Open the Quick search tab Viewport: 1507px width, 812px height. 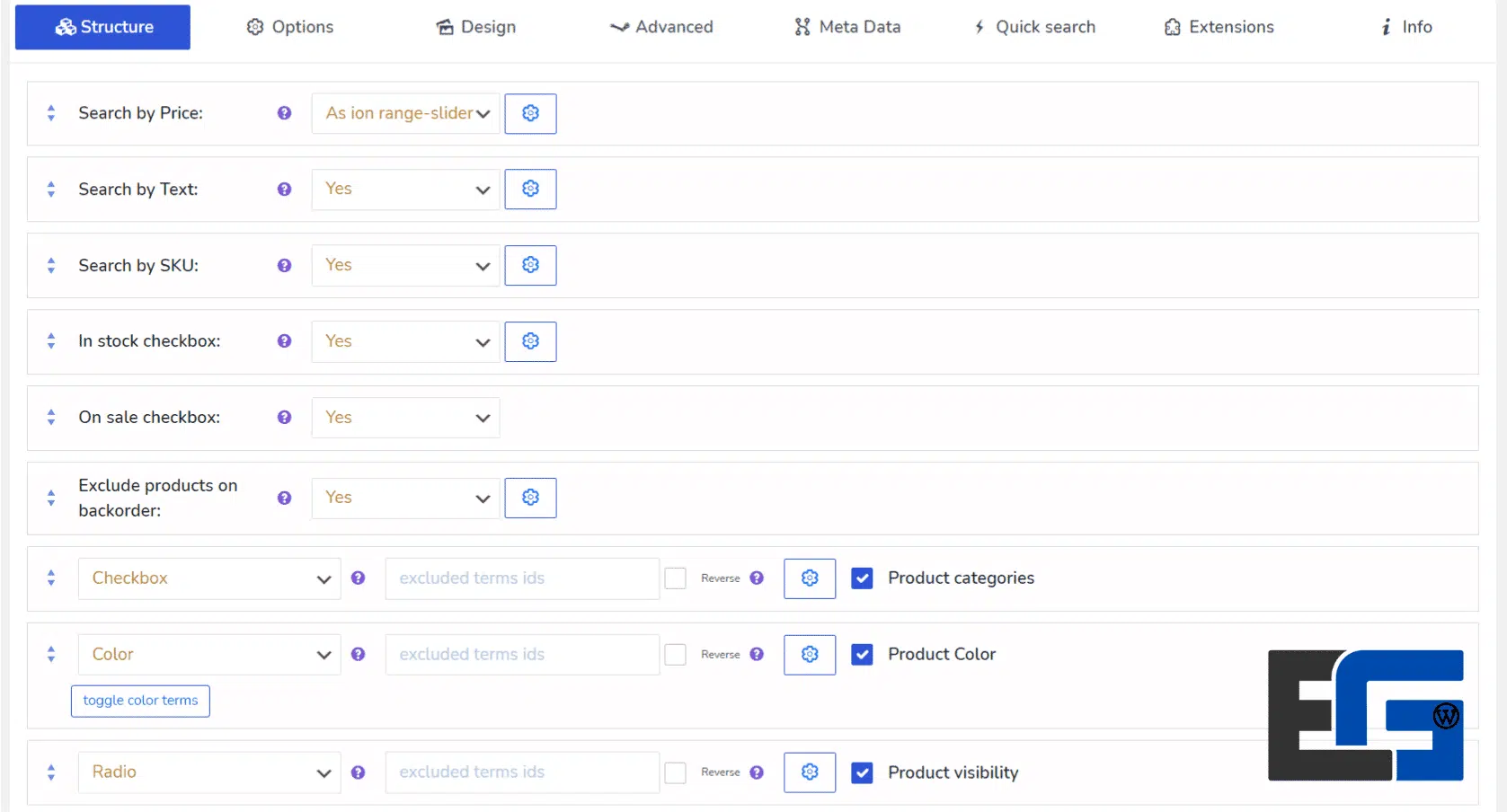point(1034,27)
